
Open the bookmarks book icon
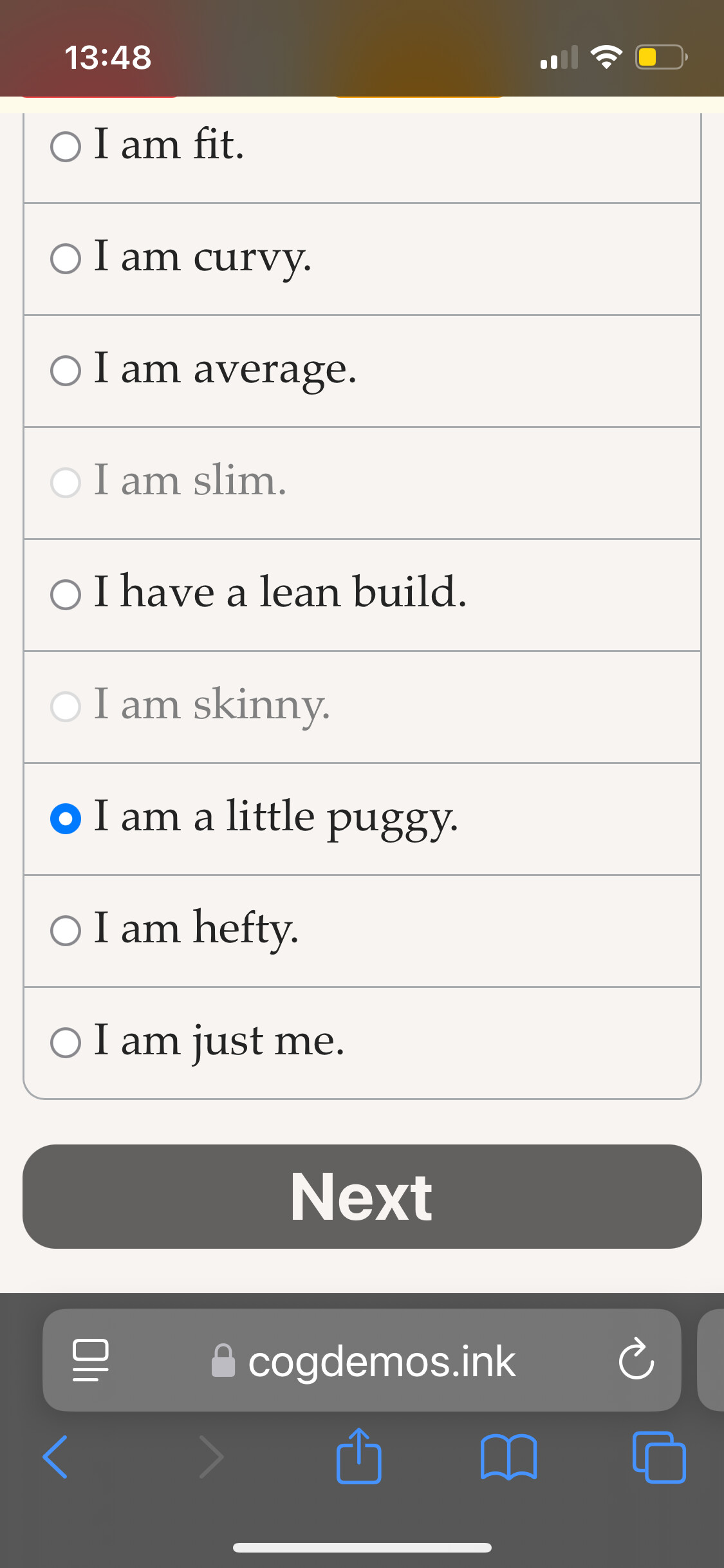pyautogui.click(x=508, y=1457)
